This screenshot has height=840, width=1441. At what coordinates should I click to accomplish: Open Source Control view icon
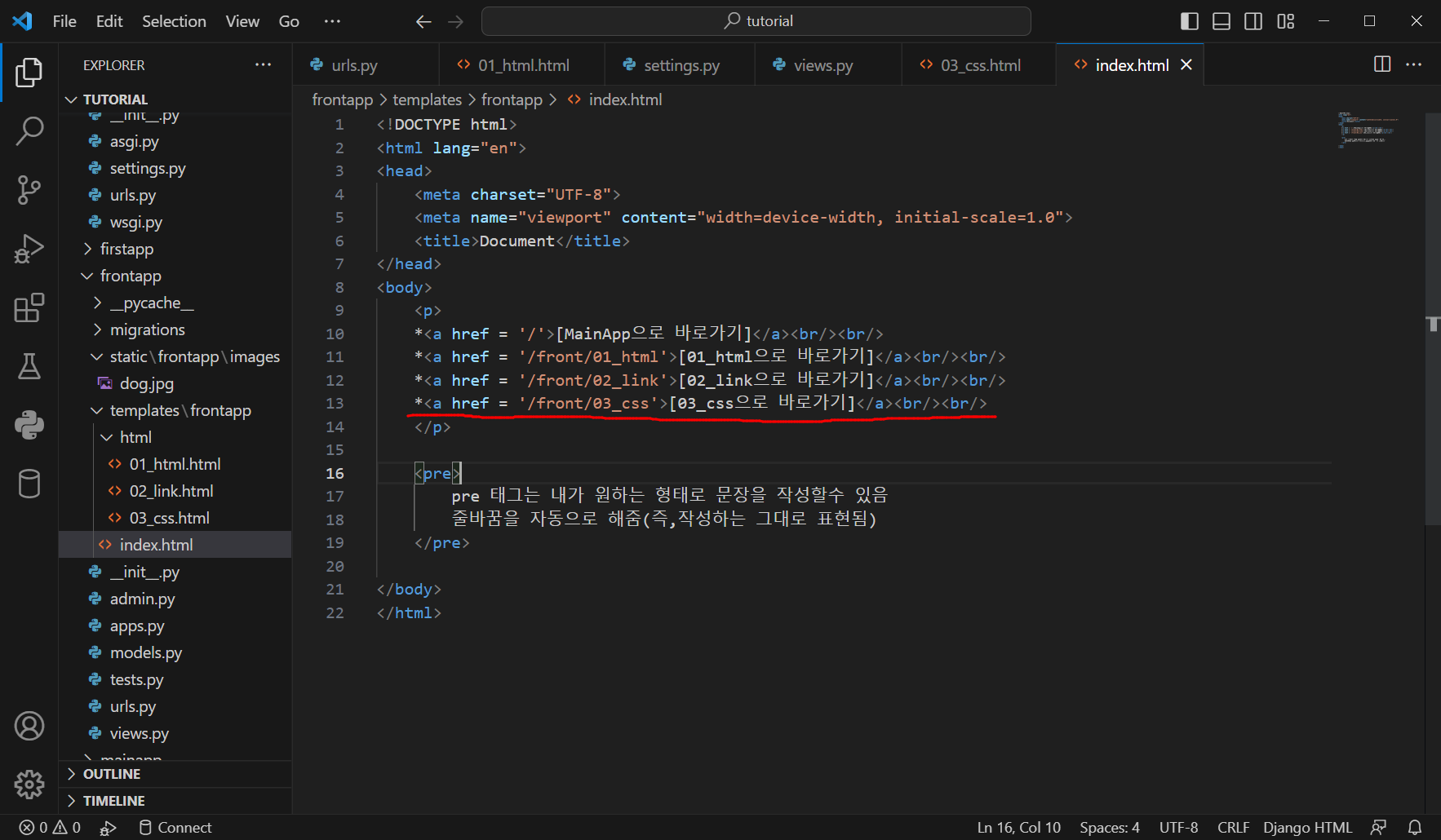tap(29, 190)
